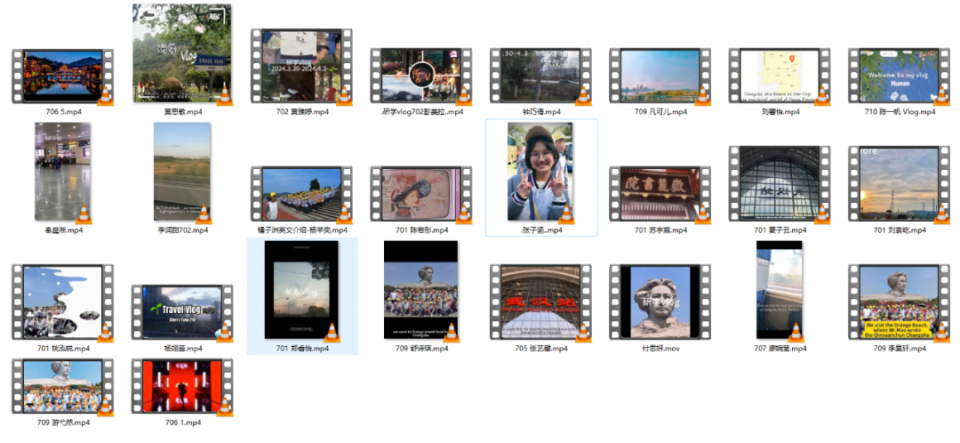This screenshot has width=960, height=443.
Task: Click the 701 夏子云.mp4 glass dome video
Action: (x=779, y=185)
